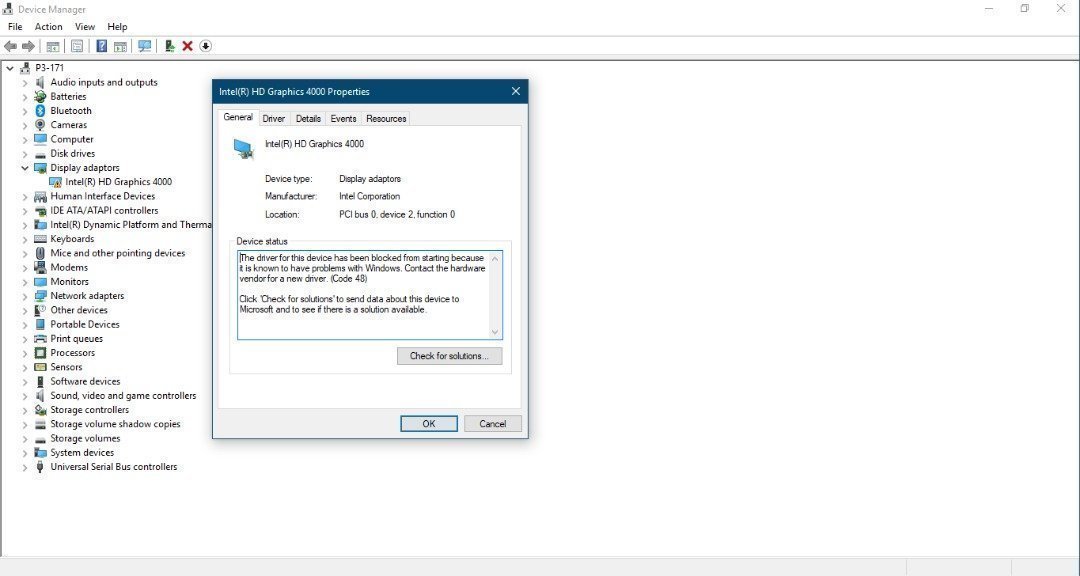Close the Intel HD Graphics Properties dialog
The image size is (1080, 576).
[x=515, y=91]
